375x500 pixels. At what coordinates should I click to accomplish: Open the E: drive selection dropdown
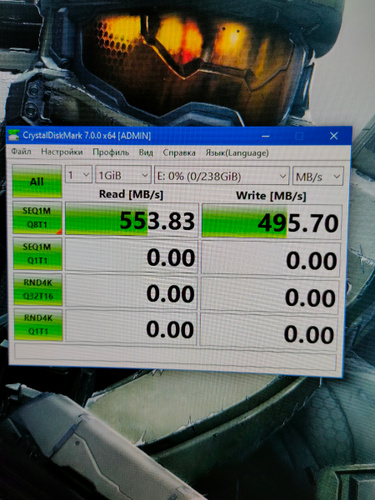[221, 176]
